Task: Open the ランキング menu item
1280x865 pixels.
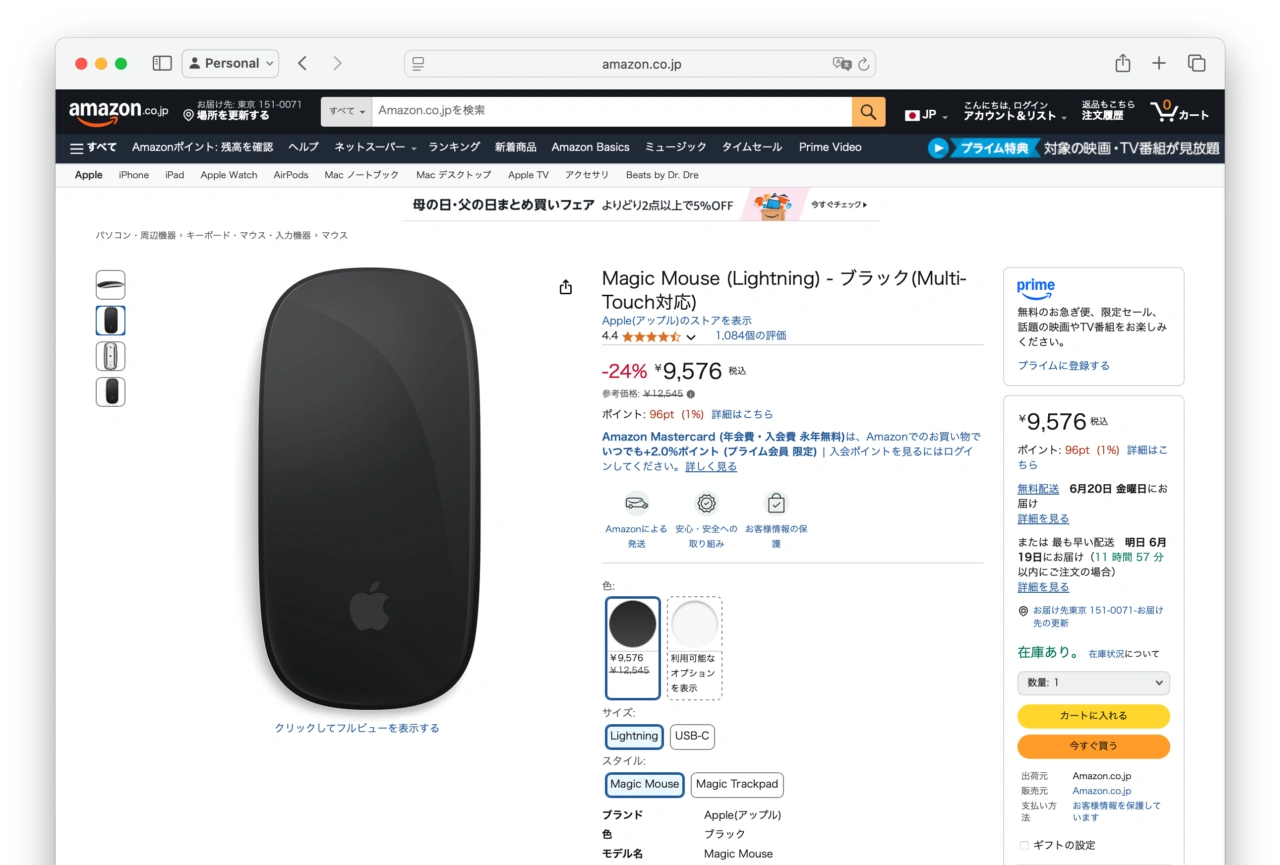Action: (x=454, y=147)
